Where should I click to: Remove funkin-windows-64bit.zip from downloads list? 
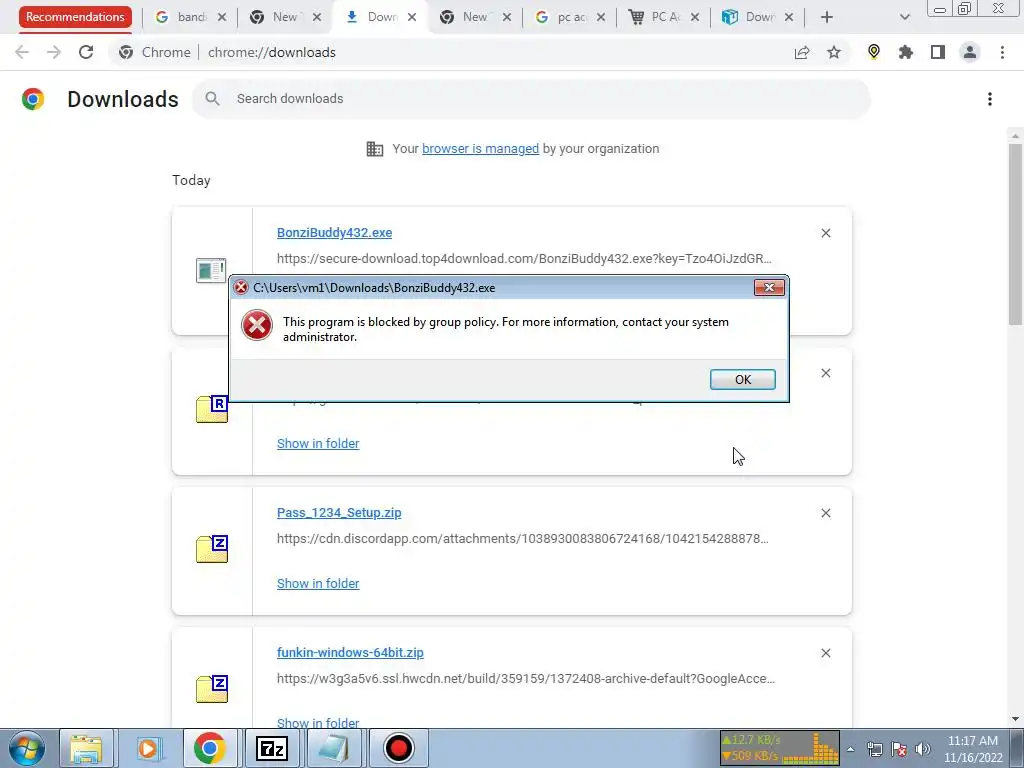(825, 653)
